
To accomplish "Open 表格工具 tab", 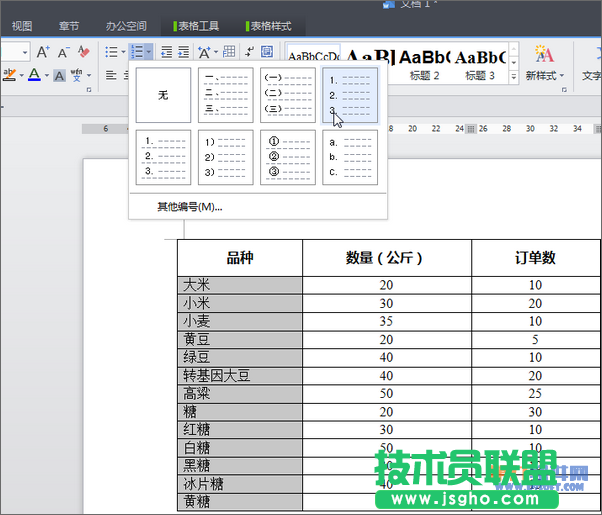I will click(196, 26).
